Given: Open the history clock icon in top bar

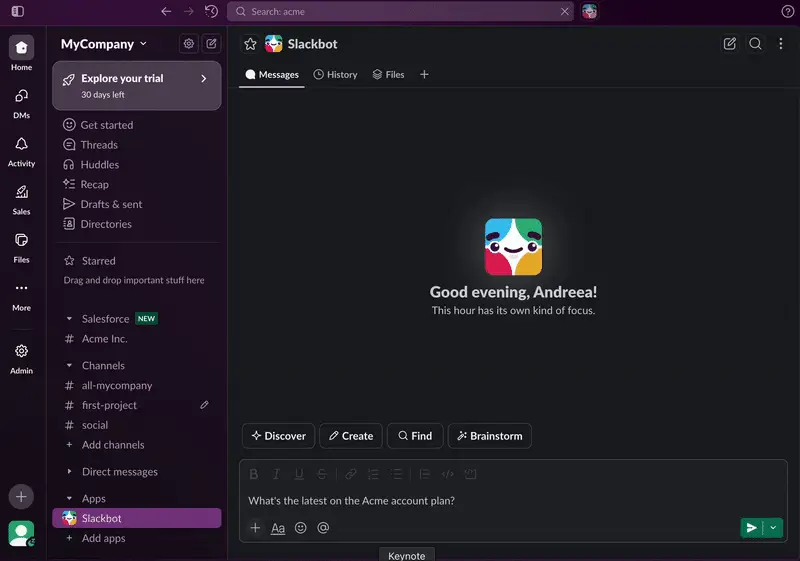Looking at the screenshot, I should tap(212, 12).
